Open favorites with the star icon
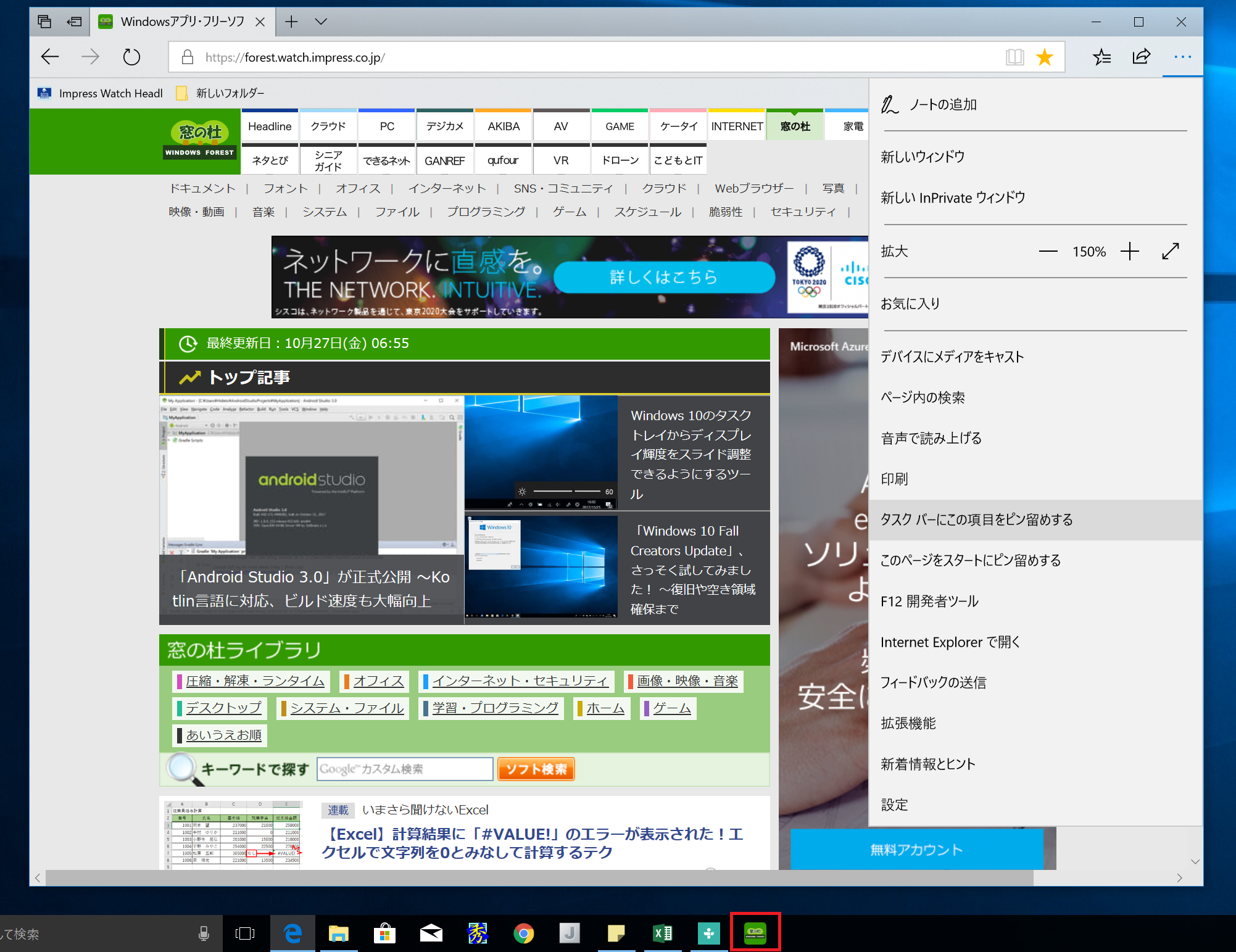 [1045, 56]
